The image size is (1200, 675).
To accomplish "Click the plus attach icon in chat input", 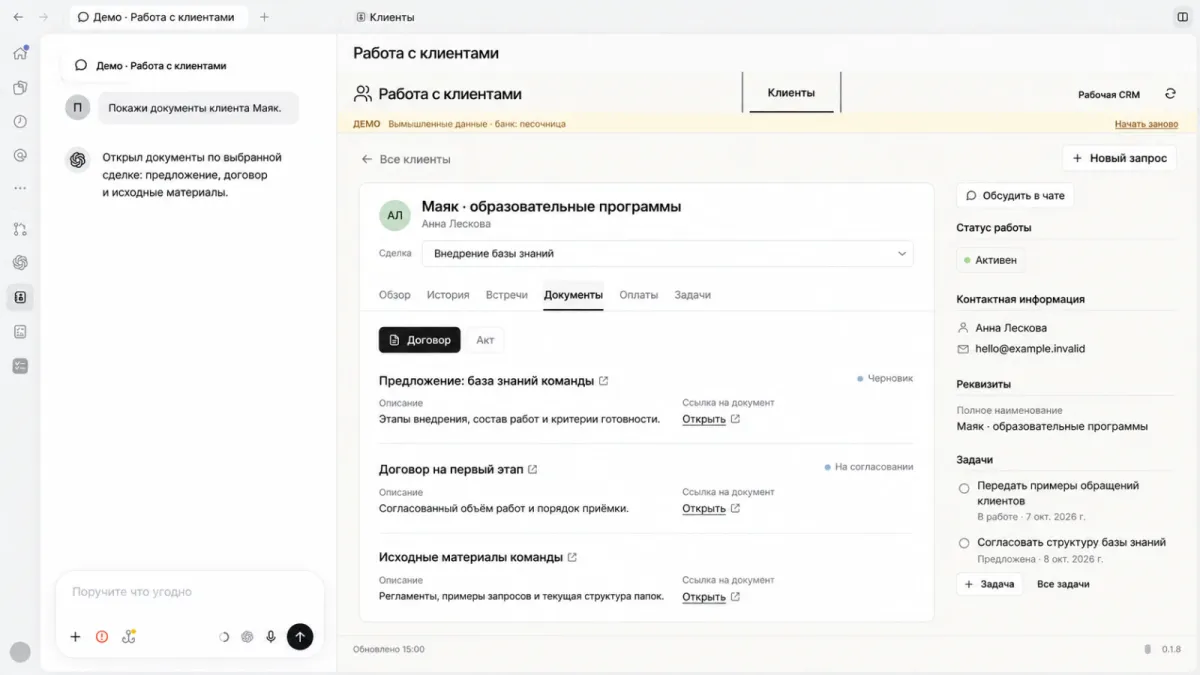I will [x=75, y=636].
